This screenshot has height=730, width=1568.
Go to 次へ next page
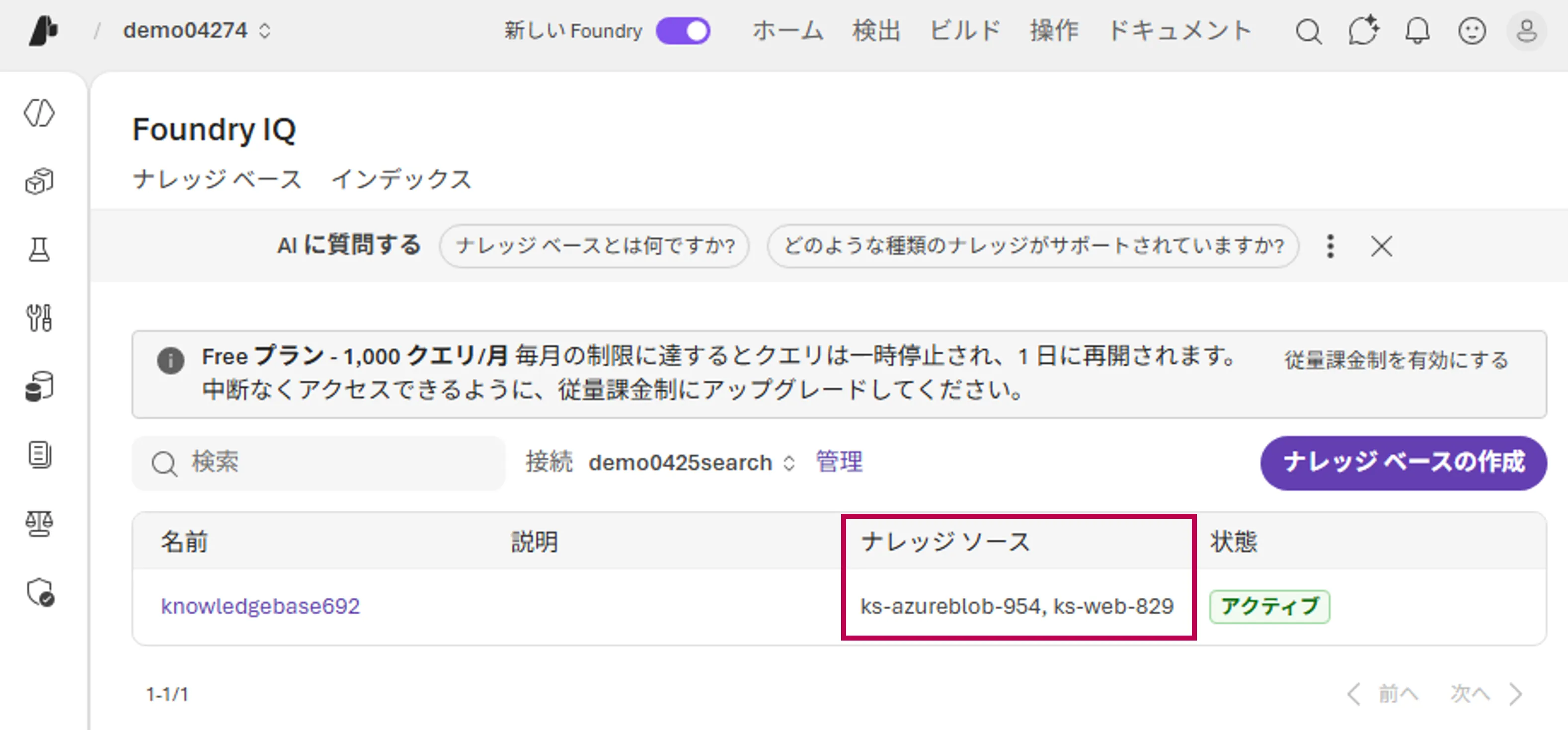pos(1487,693)
